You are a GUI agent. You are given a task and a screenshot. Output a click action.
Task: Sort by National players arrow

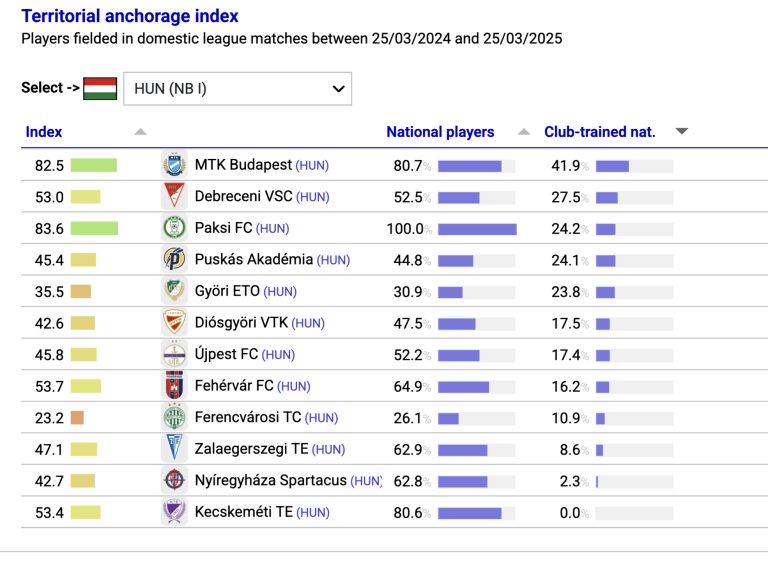[524, 131]
